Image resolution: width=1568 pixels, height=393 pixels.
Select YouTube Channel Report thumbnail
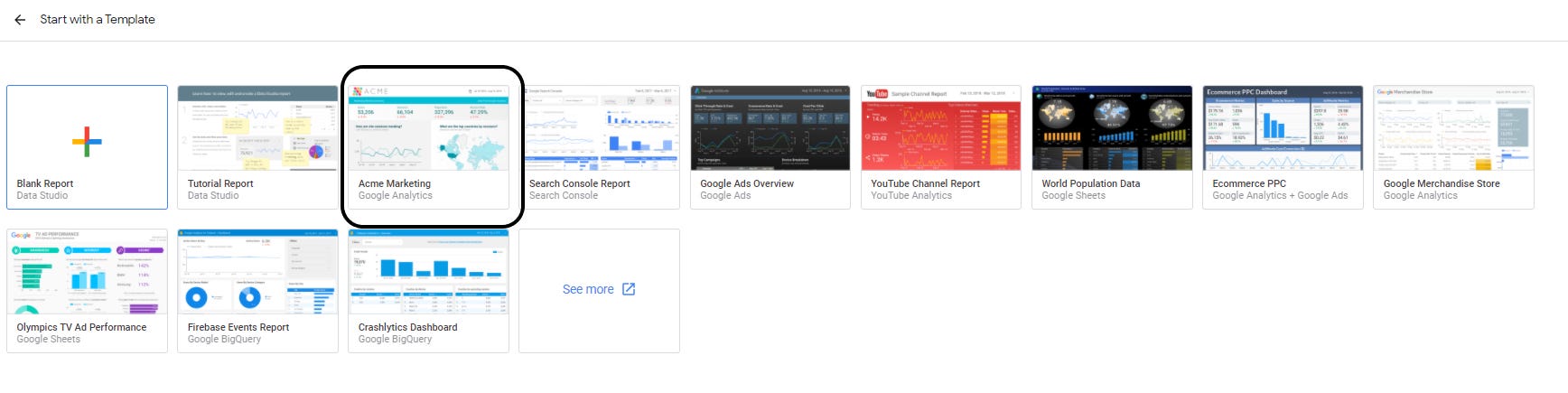[x=940, y=128]
